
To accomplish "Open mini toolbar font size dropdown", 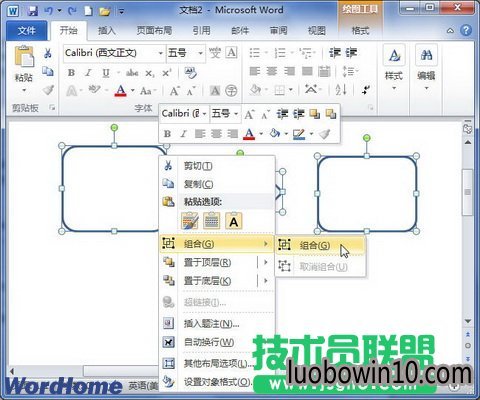I will pos(236,114).
